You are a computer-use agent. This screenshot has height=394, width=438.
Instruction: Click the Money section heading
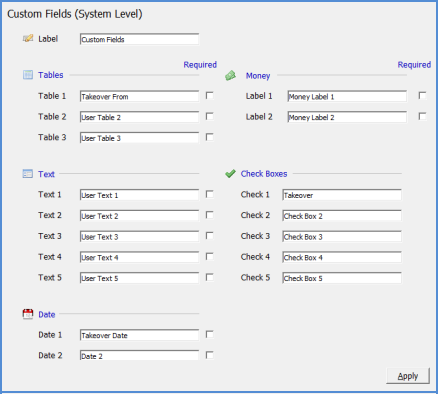(x=258, y=76)
